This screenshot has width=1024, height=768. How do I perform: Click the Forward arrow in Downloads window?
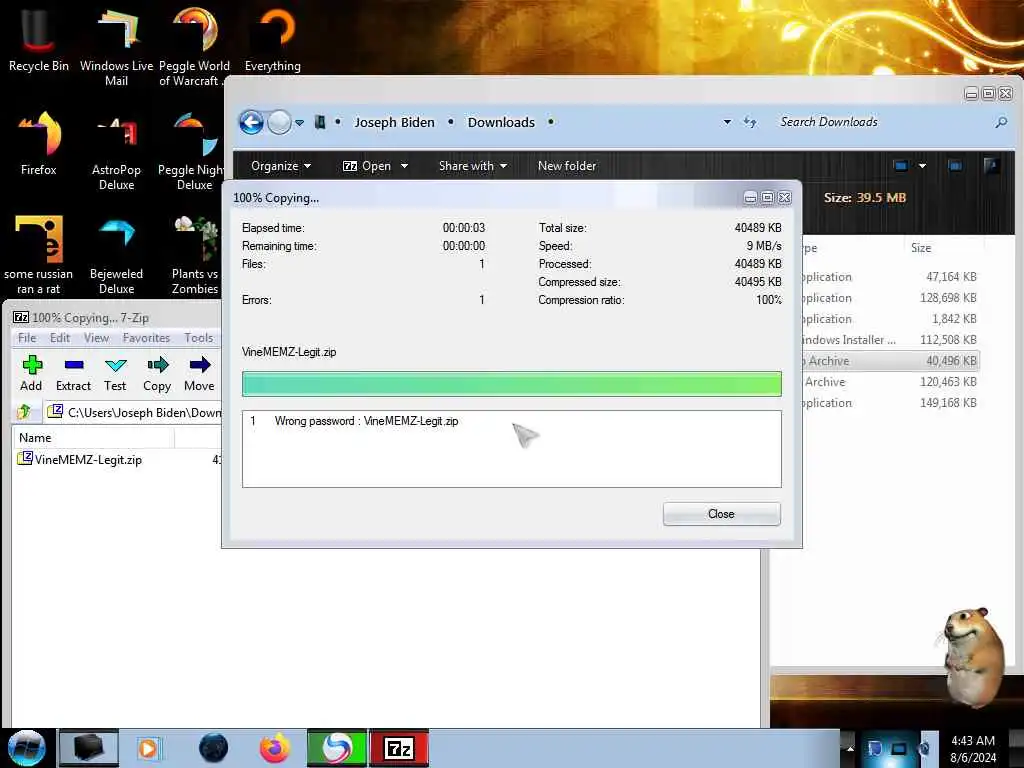coord(280,122)
